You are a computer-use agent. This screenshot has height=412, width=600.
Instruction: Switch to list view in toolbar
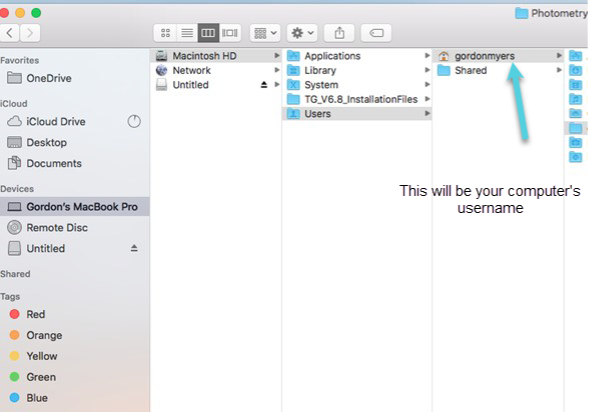(x=187, y=33)
